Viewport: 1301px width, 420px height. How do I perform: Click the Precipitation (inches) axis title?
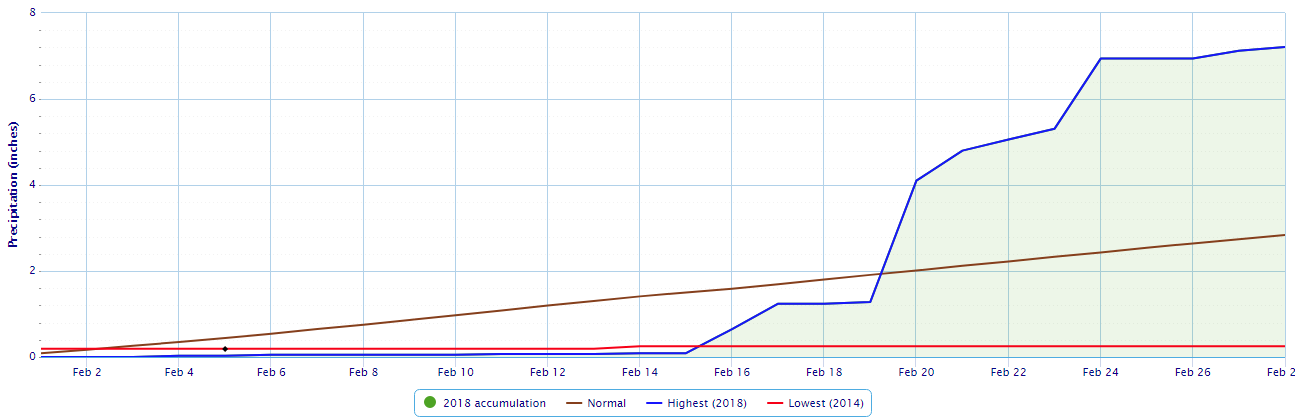point(13,184)
